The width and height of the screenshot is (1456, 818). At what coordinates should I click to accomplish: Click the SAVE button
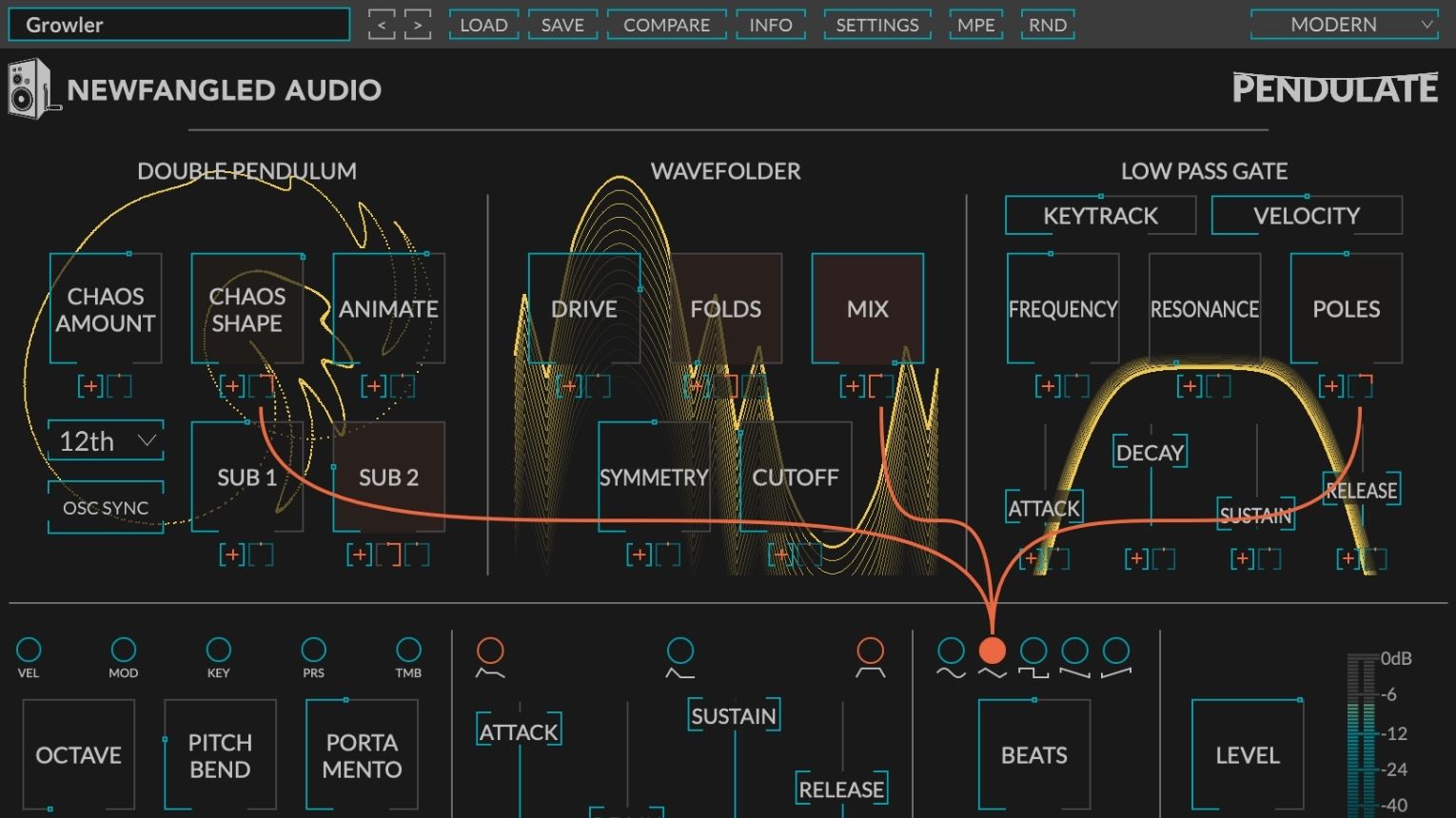pos(562,25)
